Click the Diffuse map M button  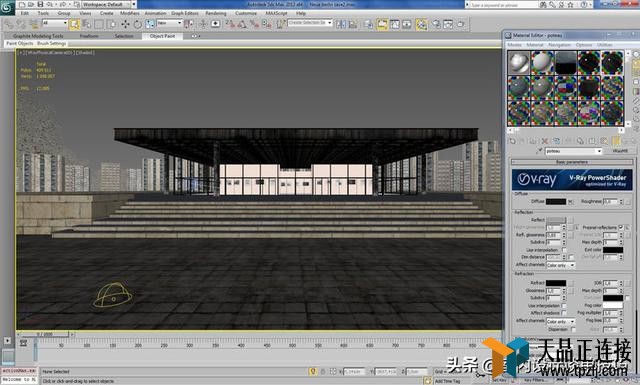571,202
